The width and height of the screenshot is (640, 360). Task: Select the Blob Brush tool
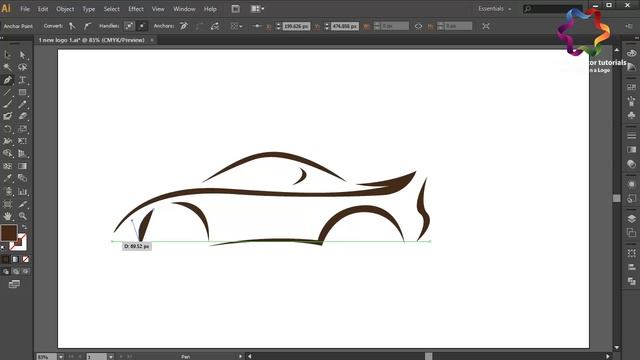tap(7, 117)
